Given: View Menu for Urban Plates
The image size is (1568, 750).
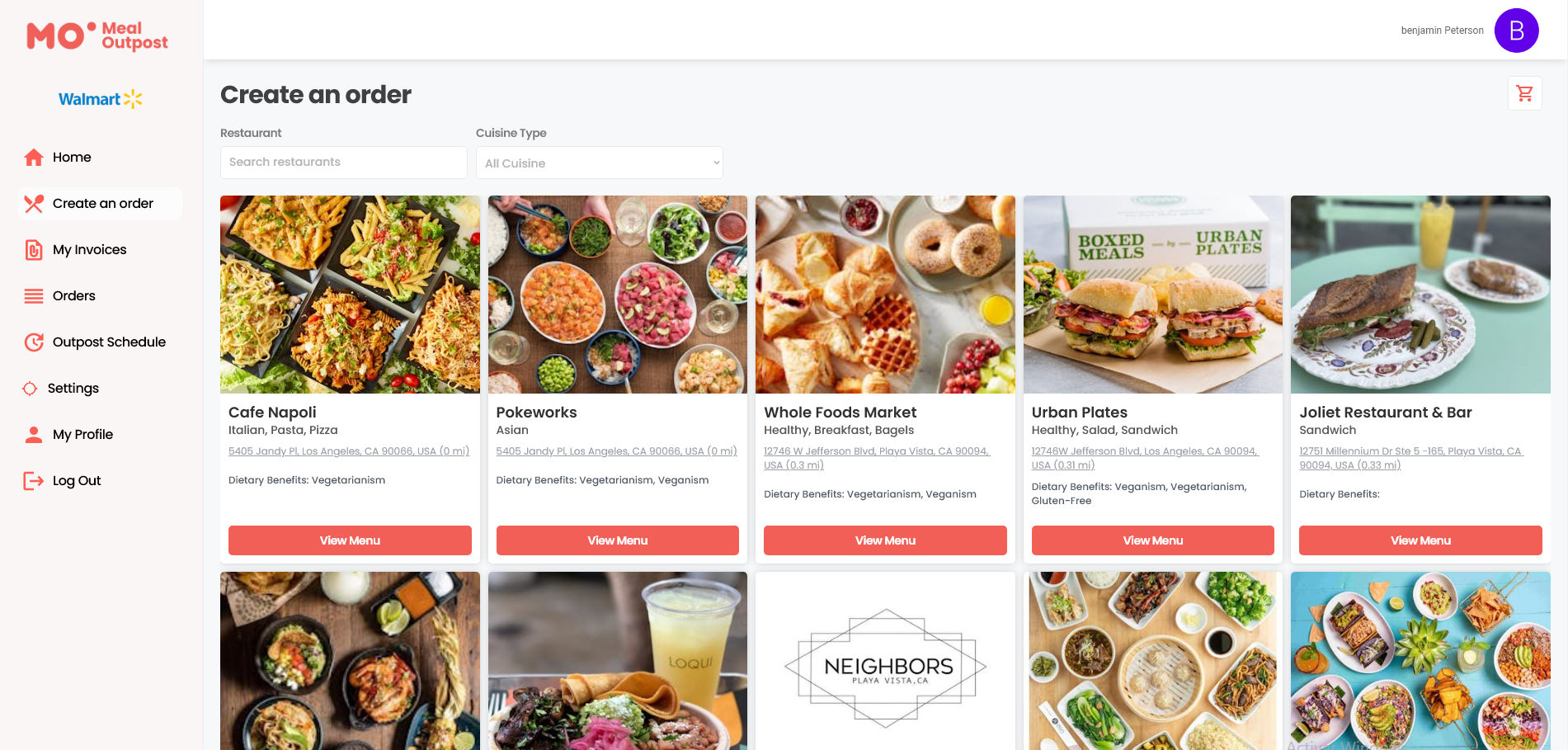Looking at the screenshot, I should tap(1153, 540).
